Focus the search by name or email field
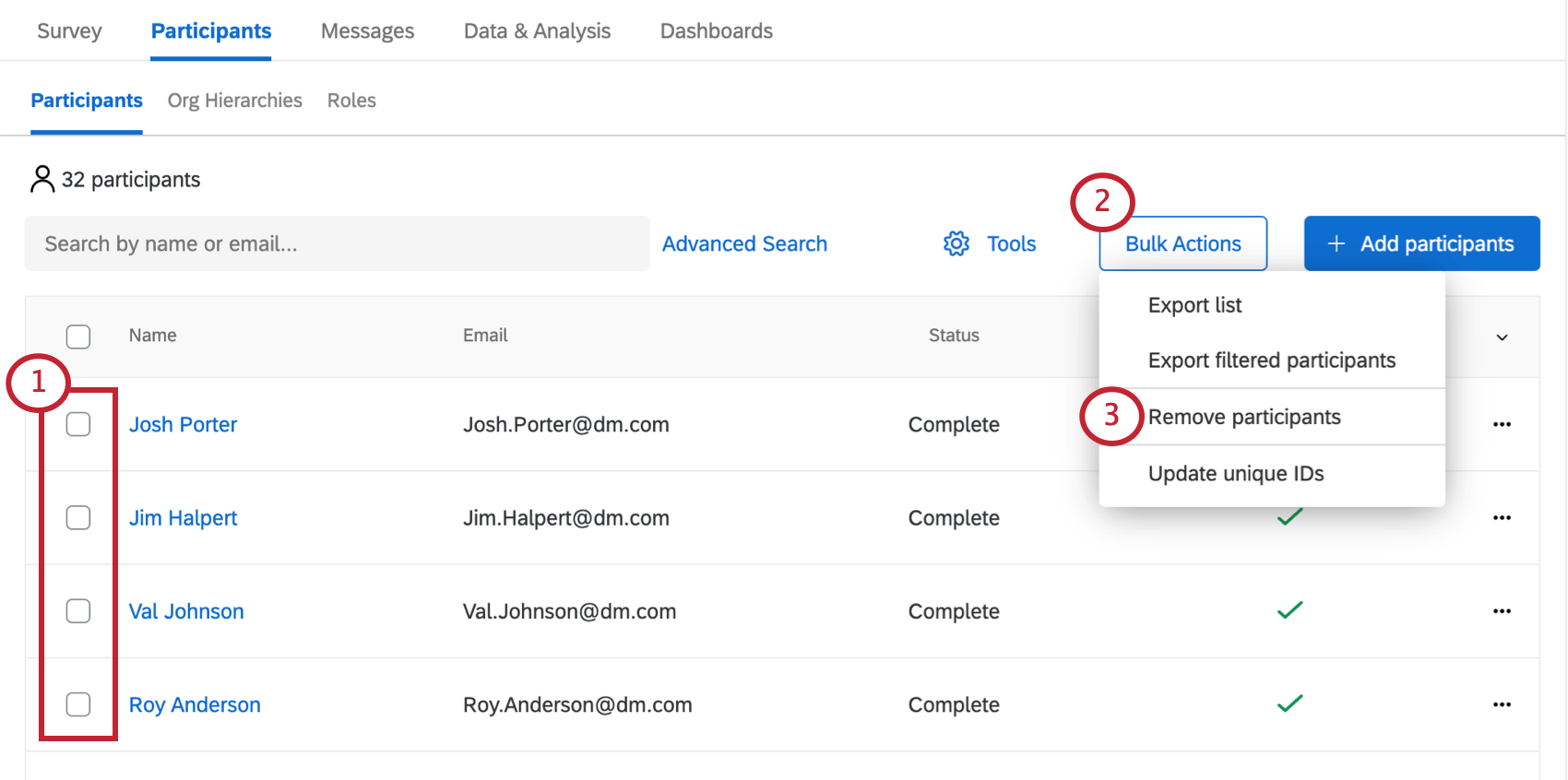 [337, 243]
